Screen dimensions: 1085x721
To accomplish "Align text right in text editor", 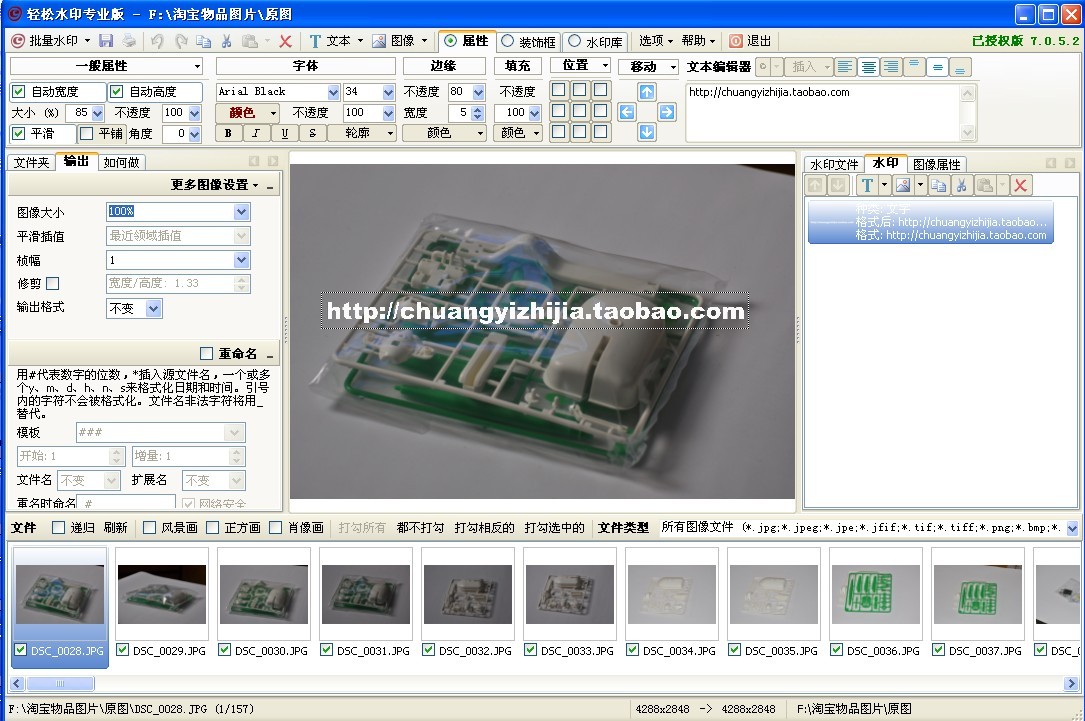I will pos(891,66).
